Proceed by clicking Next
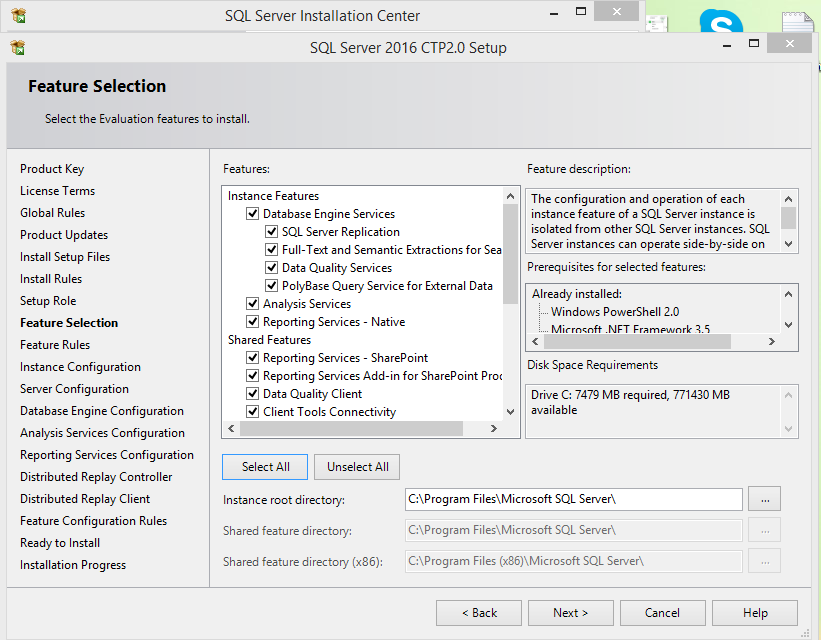821x640 pixels. point(570,612)
